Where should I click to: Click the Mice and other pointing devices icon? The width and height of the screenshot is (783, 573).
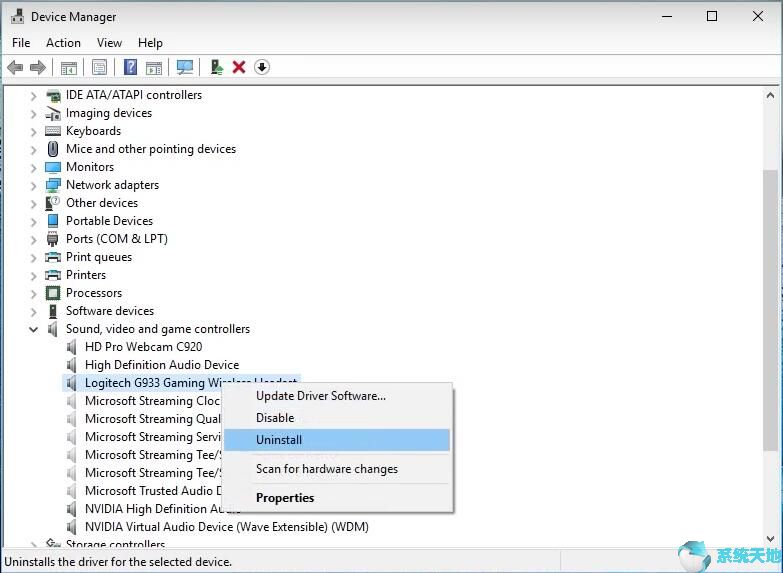(53, 149)
